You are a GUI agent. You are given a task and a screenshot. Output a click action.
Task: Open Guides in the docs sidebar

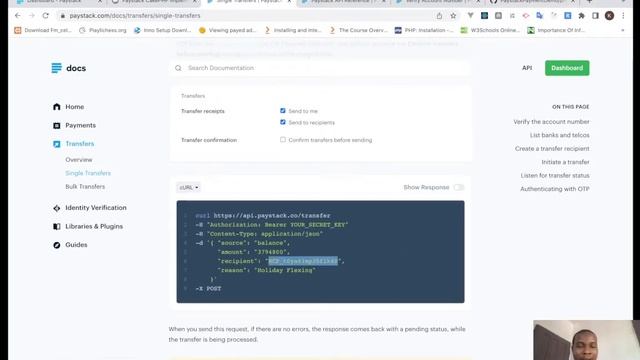(x=76, y=245)
